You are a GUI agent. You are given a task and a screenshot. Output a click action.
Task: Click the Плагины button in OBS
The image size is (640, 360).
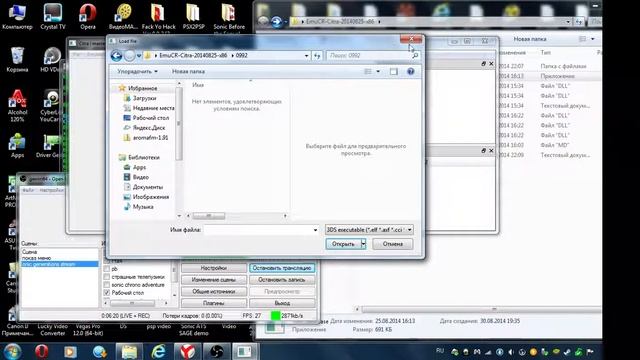(214, 303)
